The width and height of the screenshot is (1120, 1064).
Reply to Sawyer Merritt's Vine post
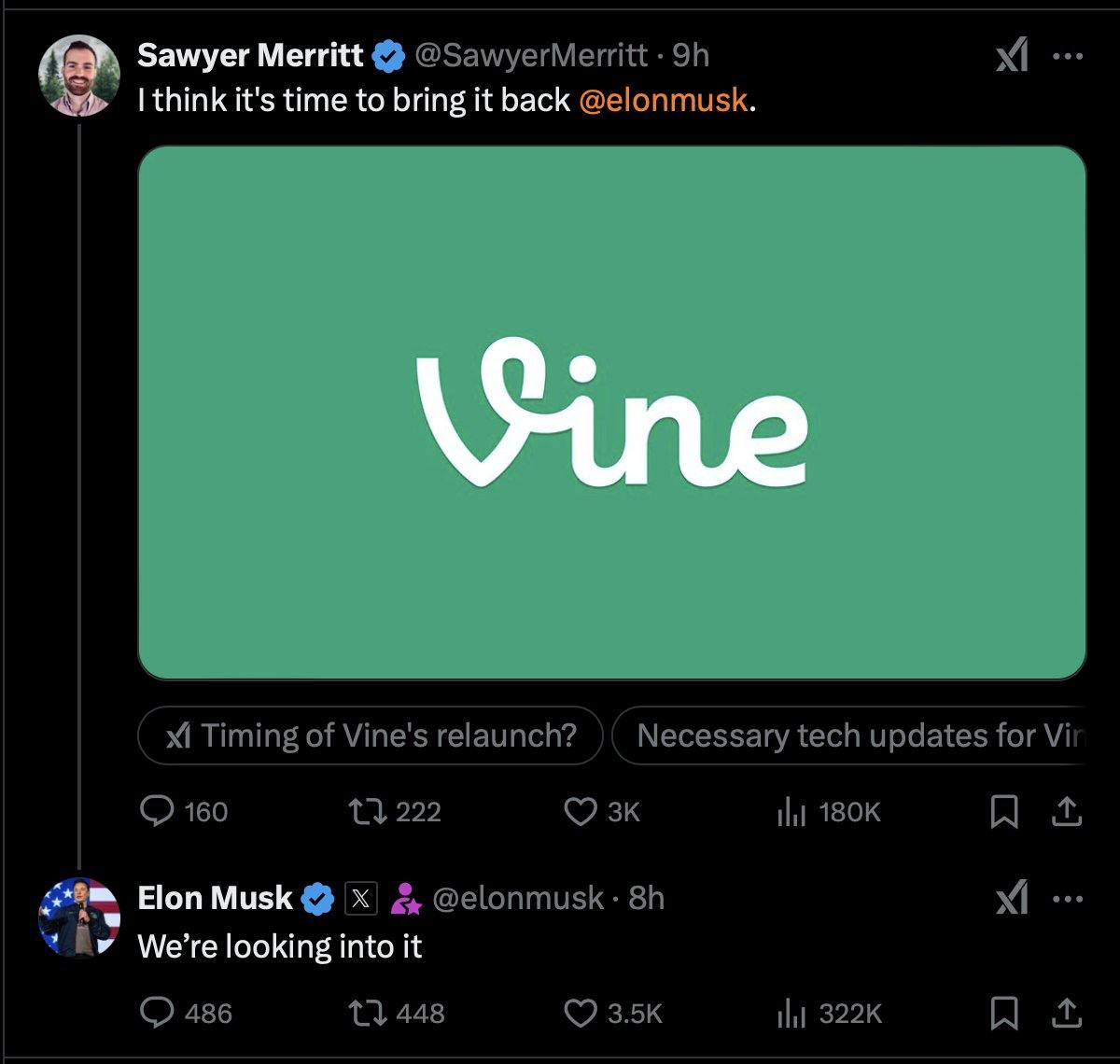[x=154, y=812]
